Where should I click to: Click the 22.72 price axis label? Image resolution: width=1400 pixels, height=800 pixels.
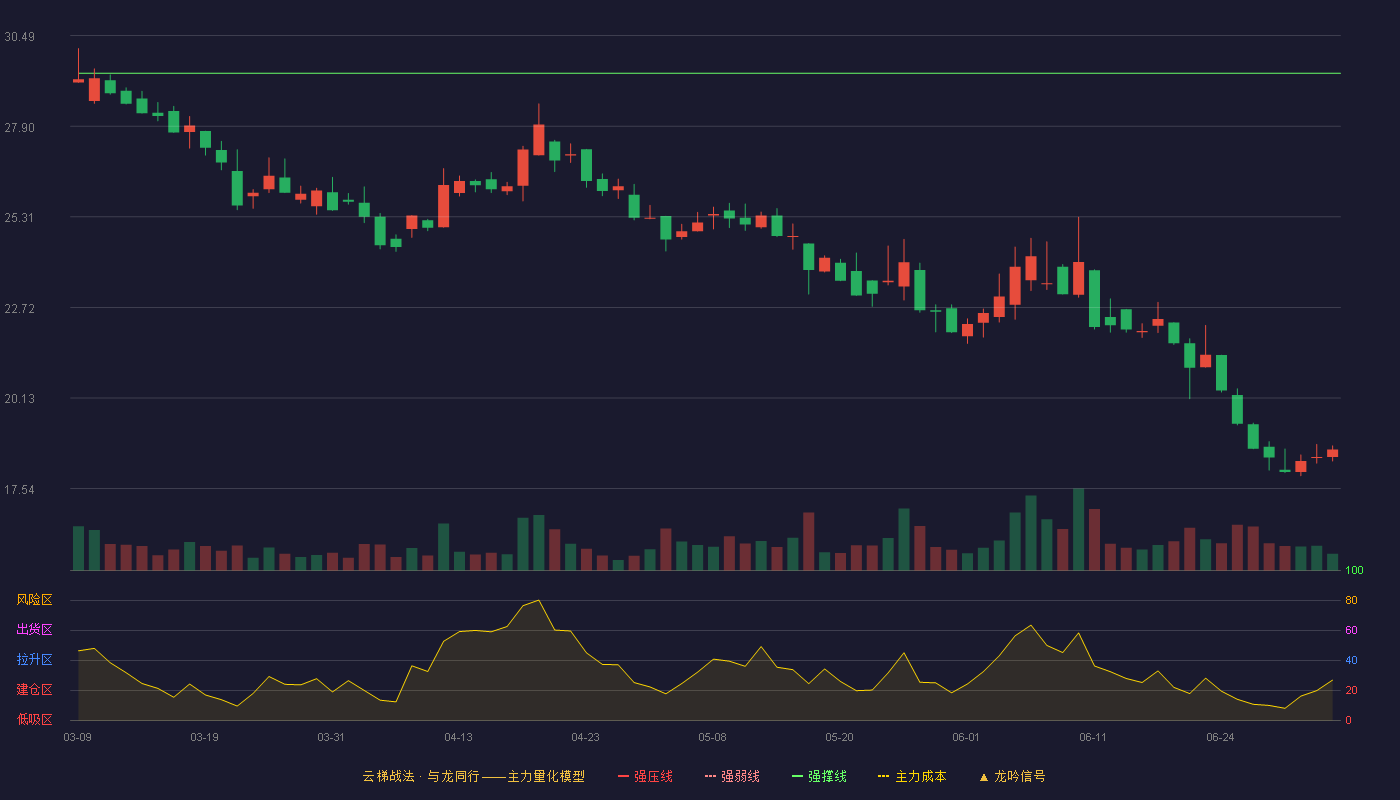click(x=19, y=308)
